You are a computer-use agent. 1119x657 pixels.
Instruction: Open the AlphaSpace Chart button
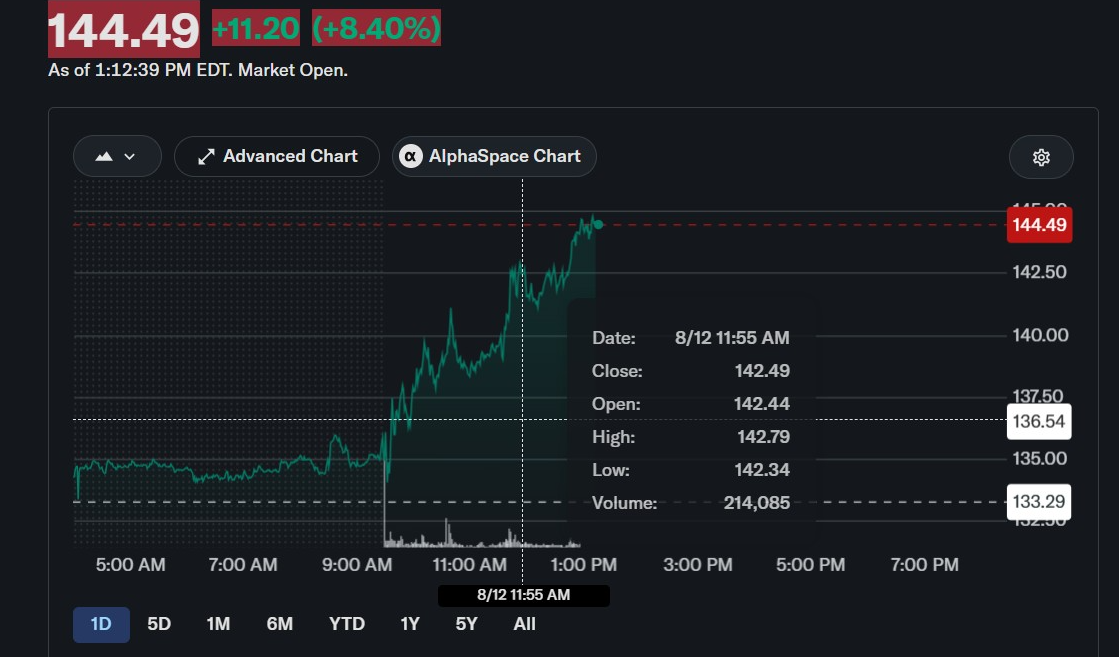coord(494,156)
